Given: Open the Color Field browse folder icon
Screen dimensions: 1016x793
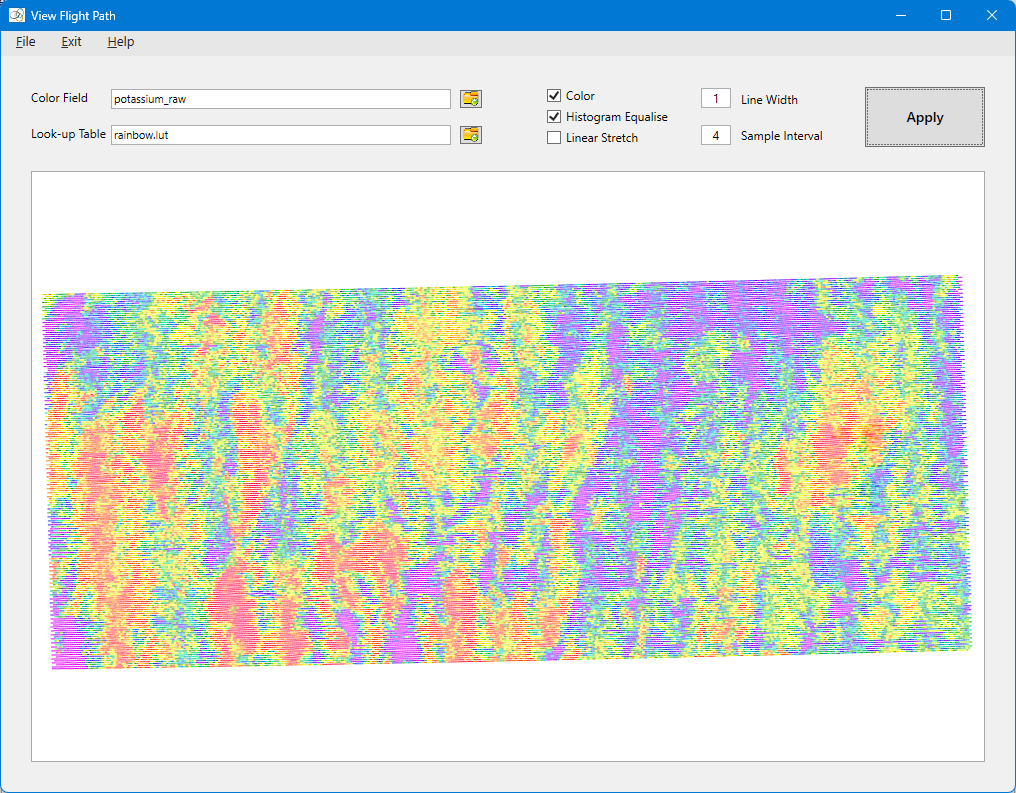Looking at the screenshot, I should point(470,98).
